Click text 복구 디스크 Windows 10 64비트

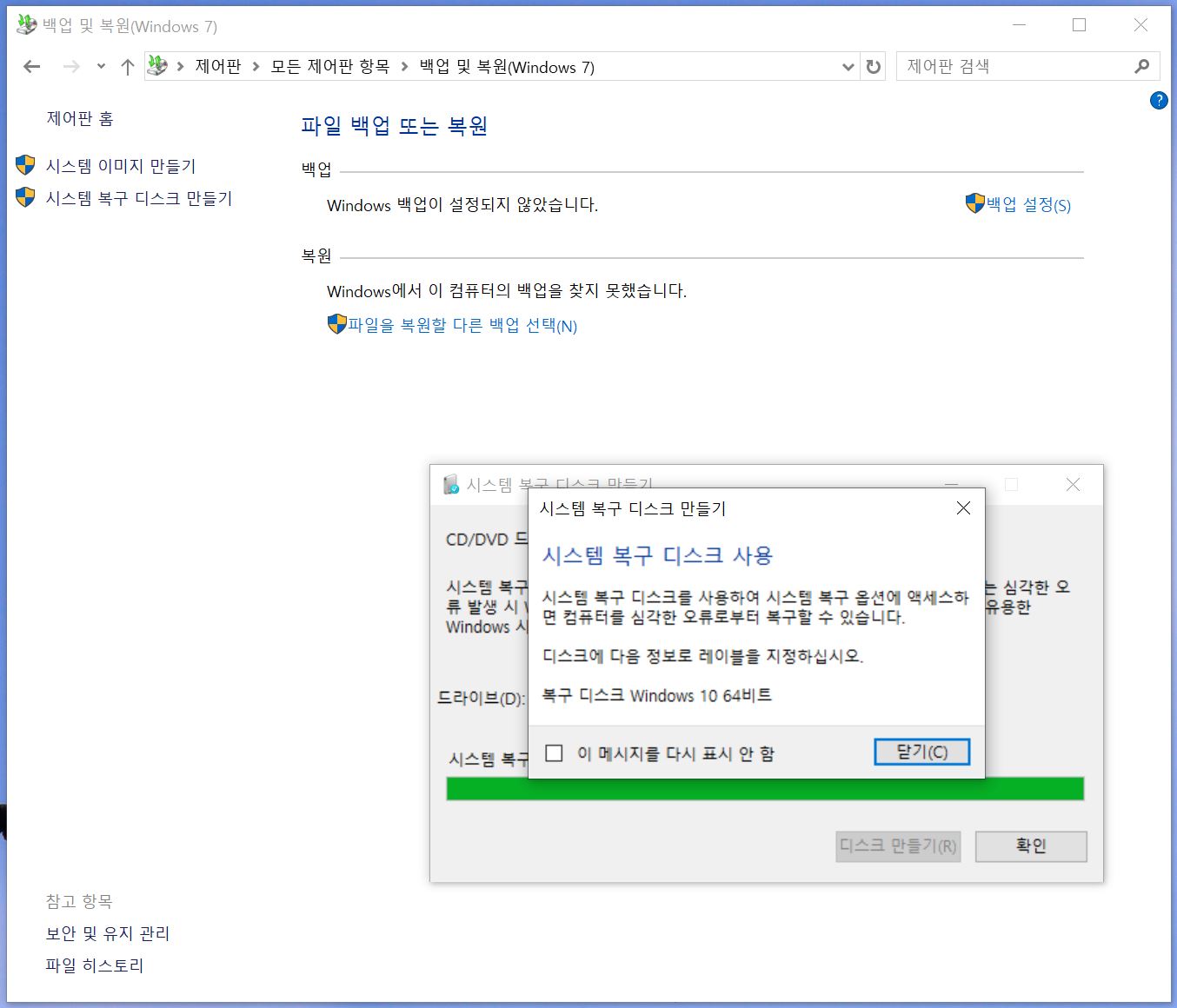[x=656, y=695]
